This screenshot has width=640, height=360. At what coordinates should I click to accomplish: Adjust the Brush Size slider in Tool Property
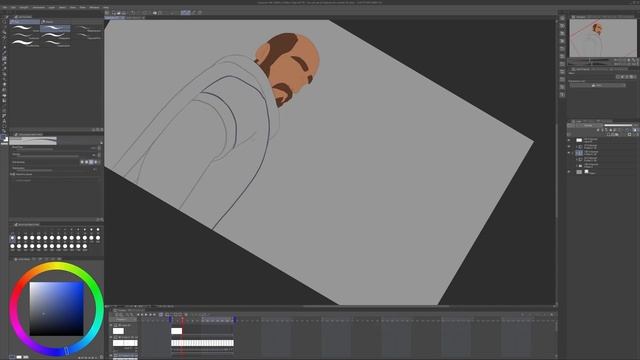click(53, 149)
